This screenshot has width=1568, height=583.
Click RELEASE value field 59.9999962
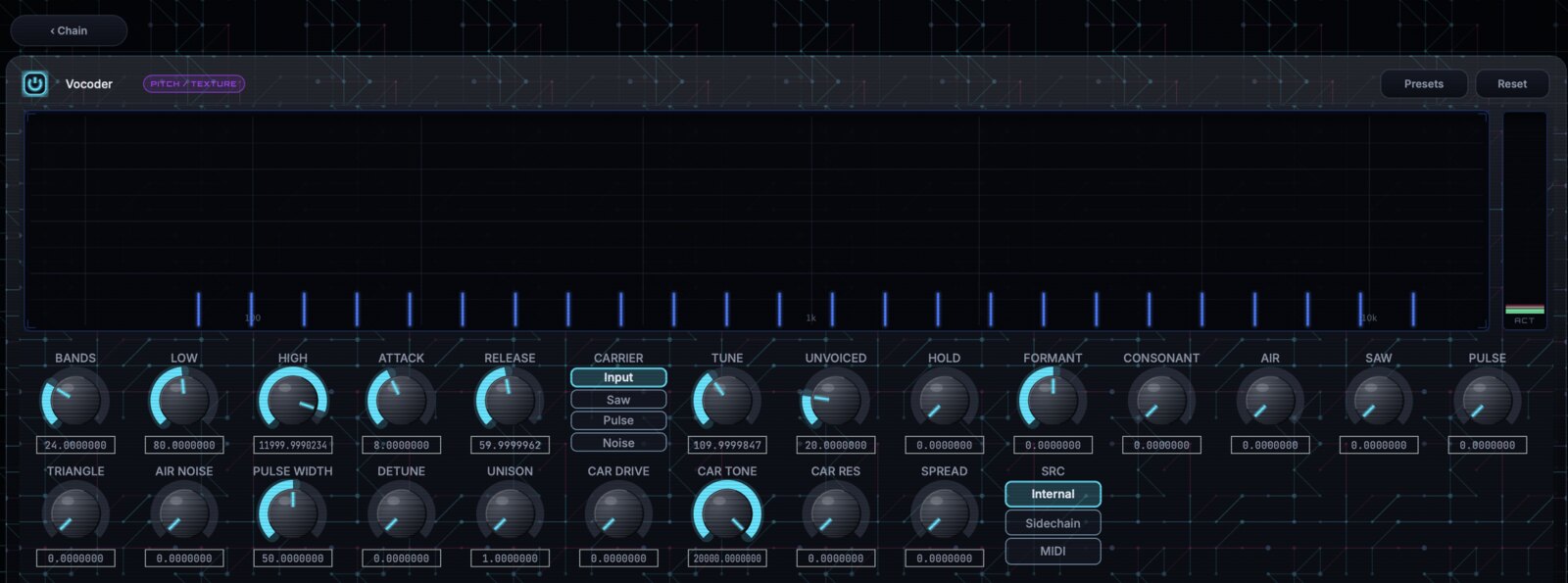[x=510, y=445]
